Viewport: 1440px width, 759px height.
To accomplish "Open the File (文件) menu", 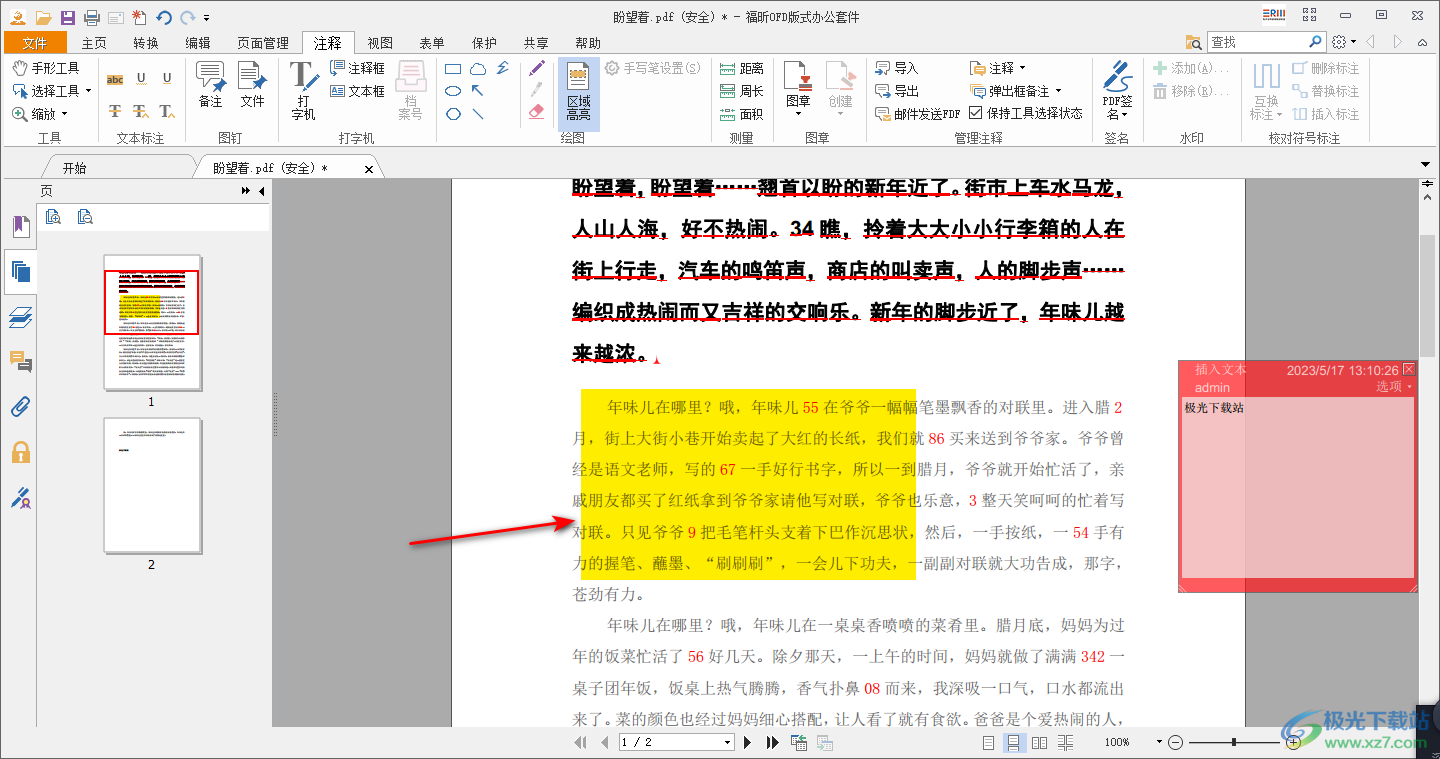I will pos(35,43).
